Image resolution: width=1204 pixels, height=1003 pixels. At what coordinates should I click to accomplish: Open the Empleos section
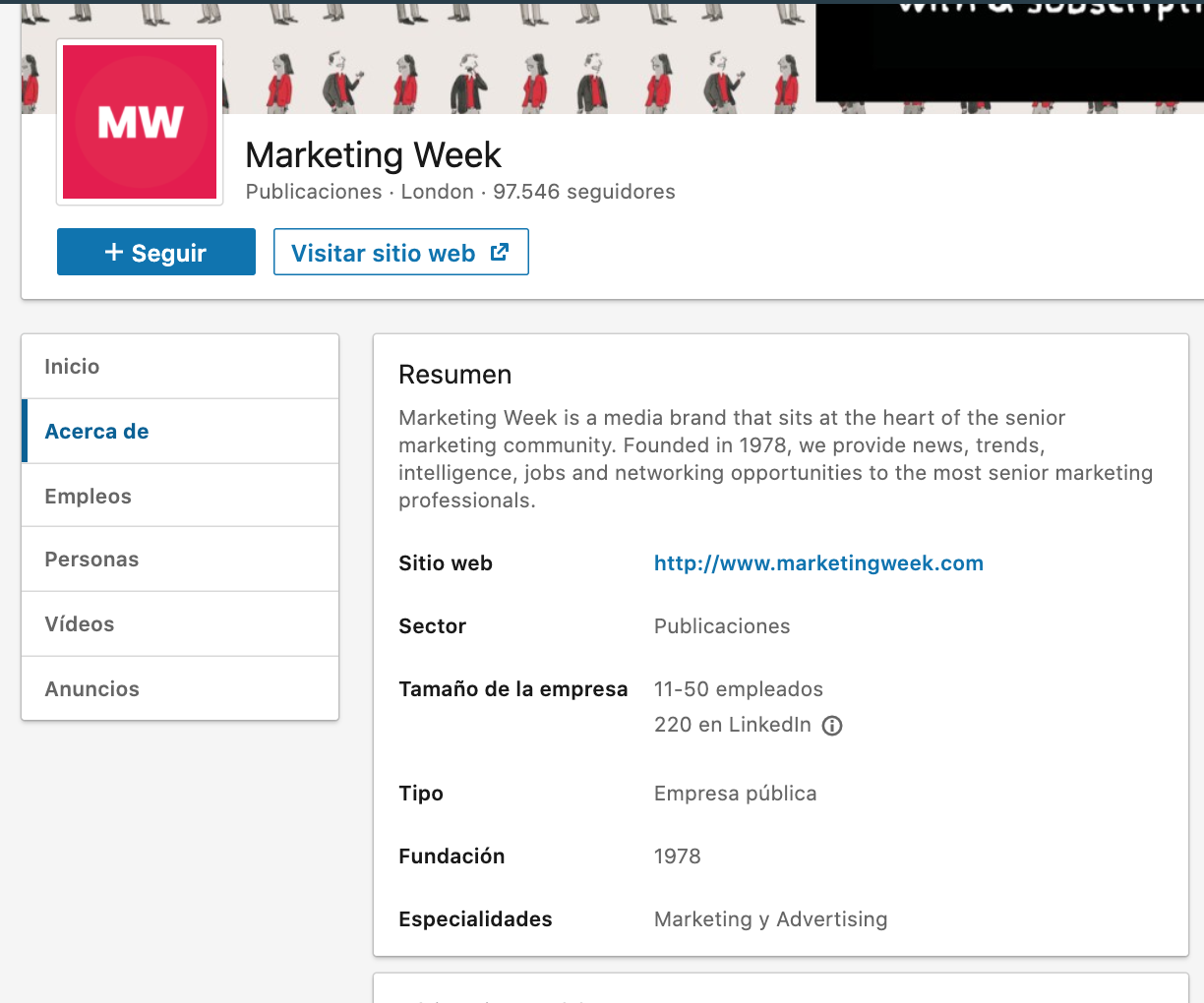(180, 496)
